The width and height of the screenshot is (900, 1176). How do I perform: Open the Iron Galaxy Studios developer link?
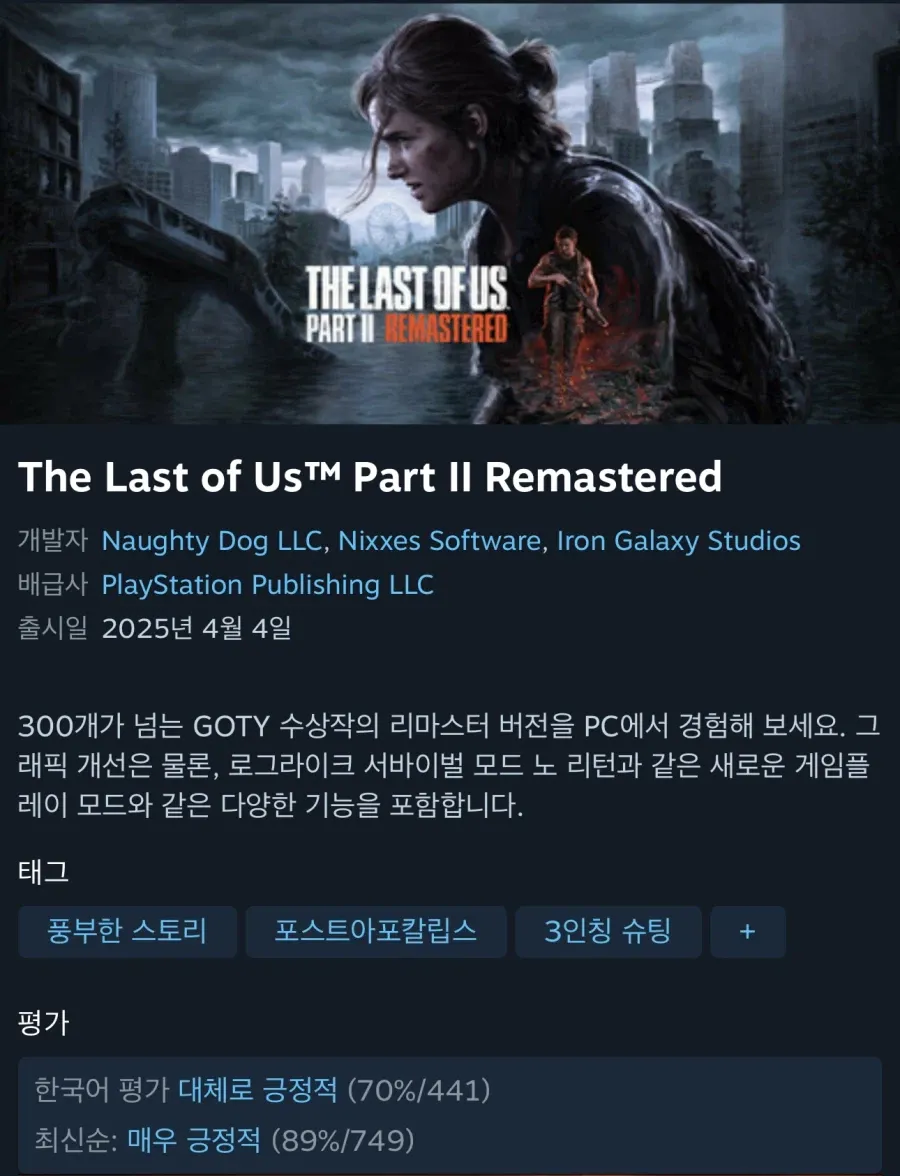point(678,541)
